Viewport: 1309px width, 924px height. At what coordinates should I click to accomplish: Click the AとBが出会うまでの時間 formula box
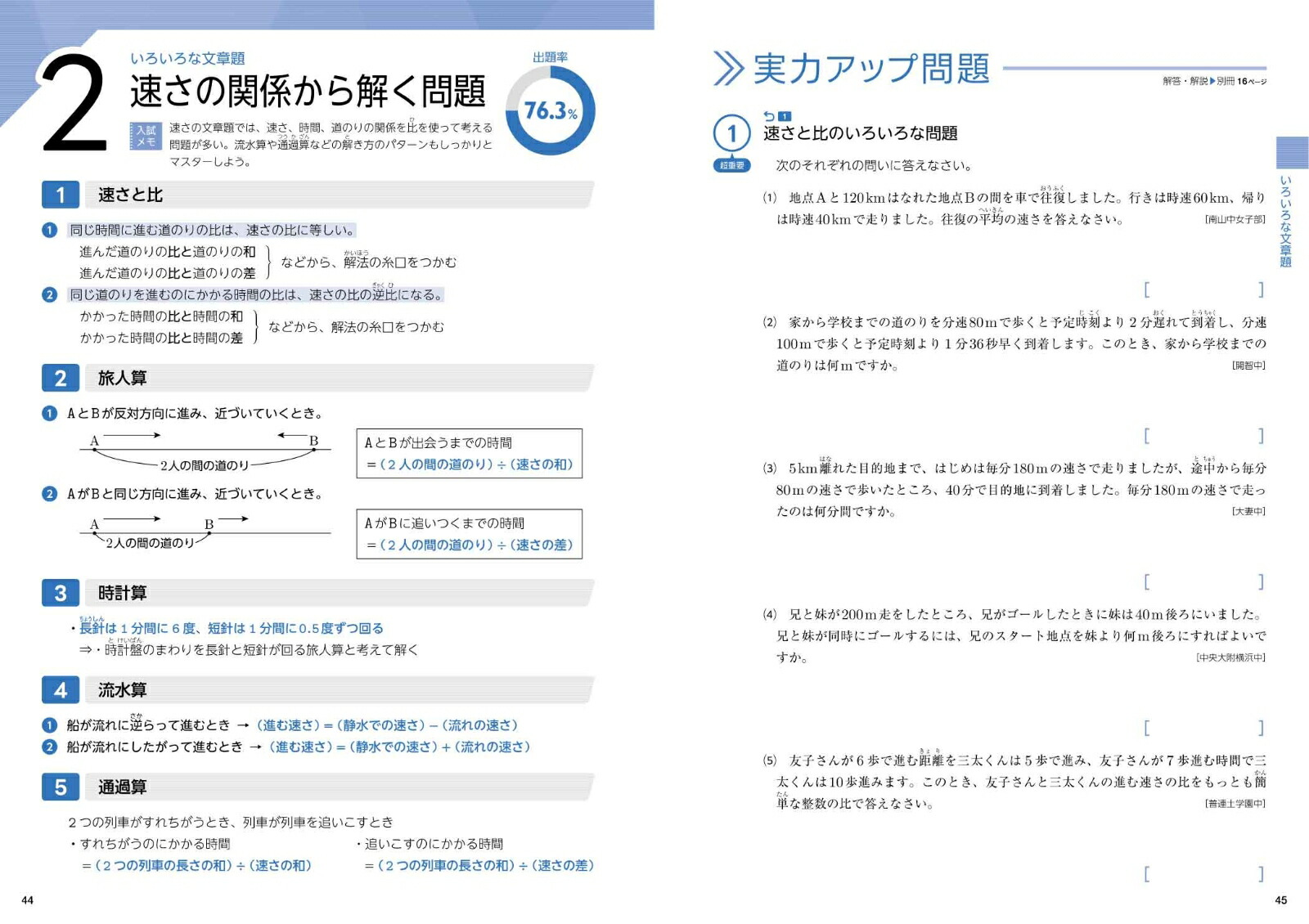pyautogui.click(x=469, y=453)
